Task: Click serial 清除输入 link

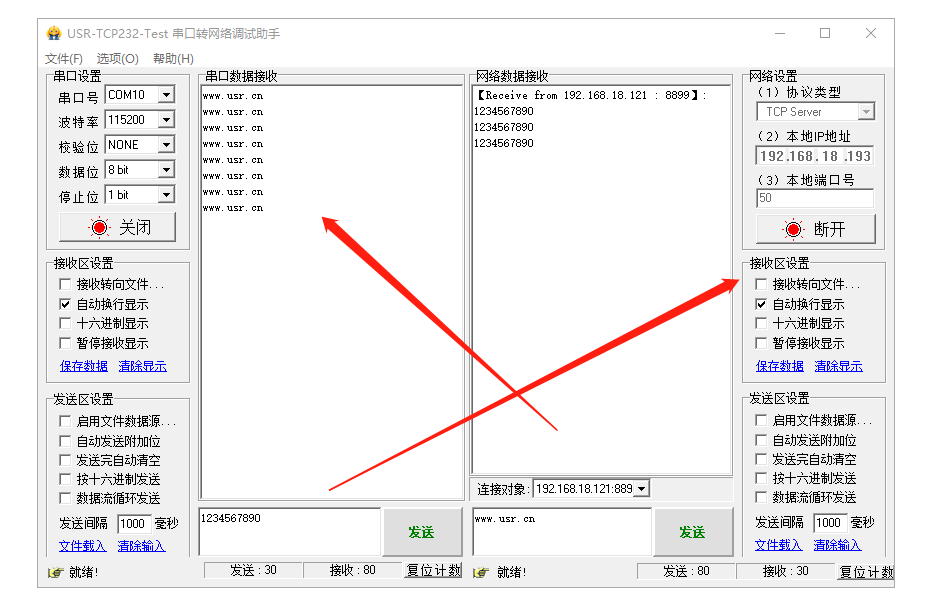Action: click(141, 546)
